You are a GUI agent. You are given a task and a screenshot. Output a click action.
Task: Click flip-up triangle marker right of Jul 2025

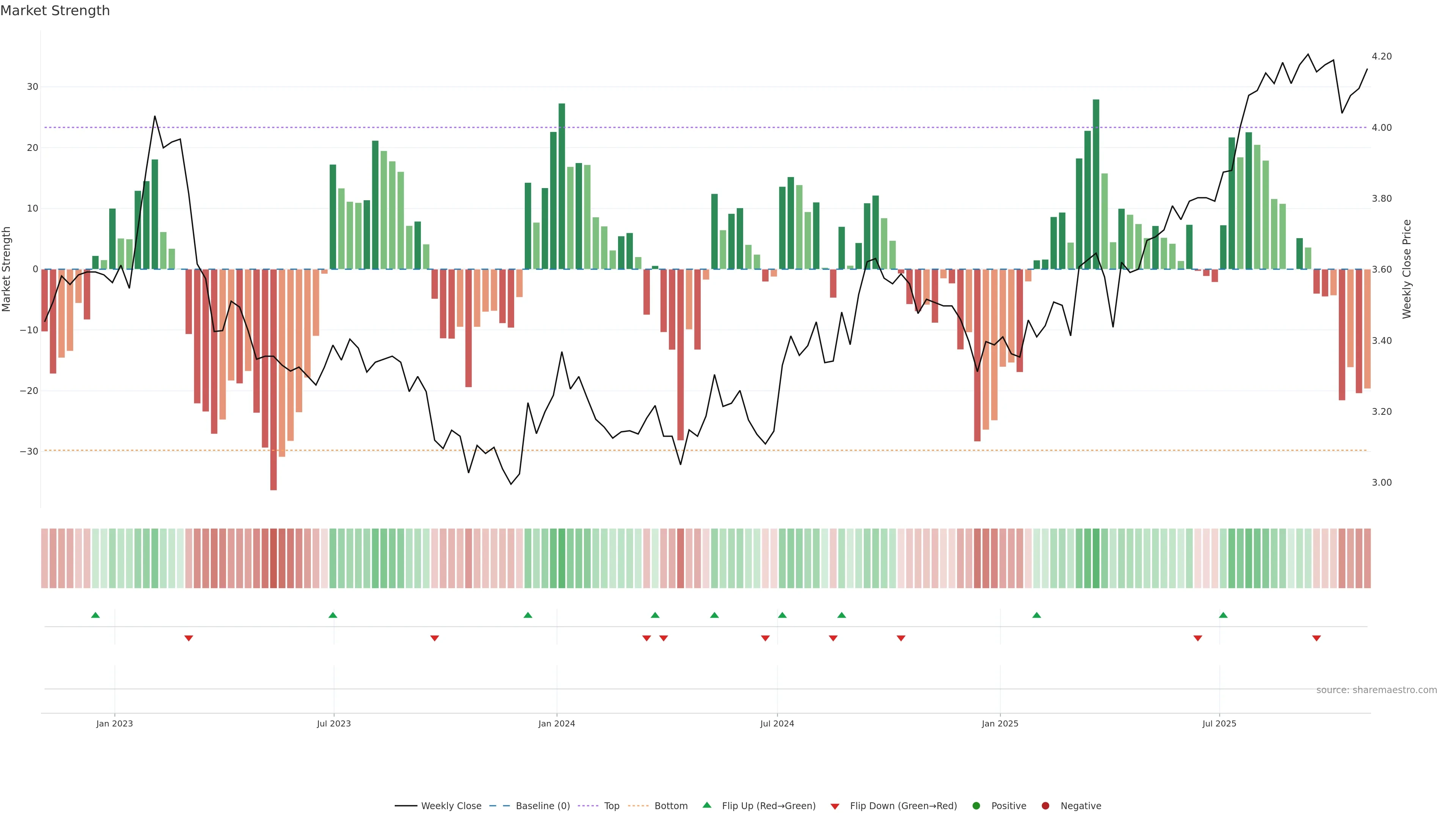tap(1223, 615)
